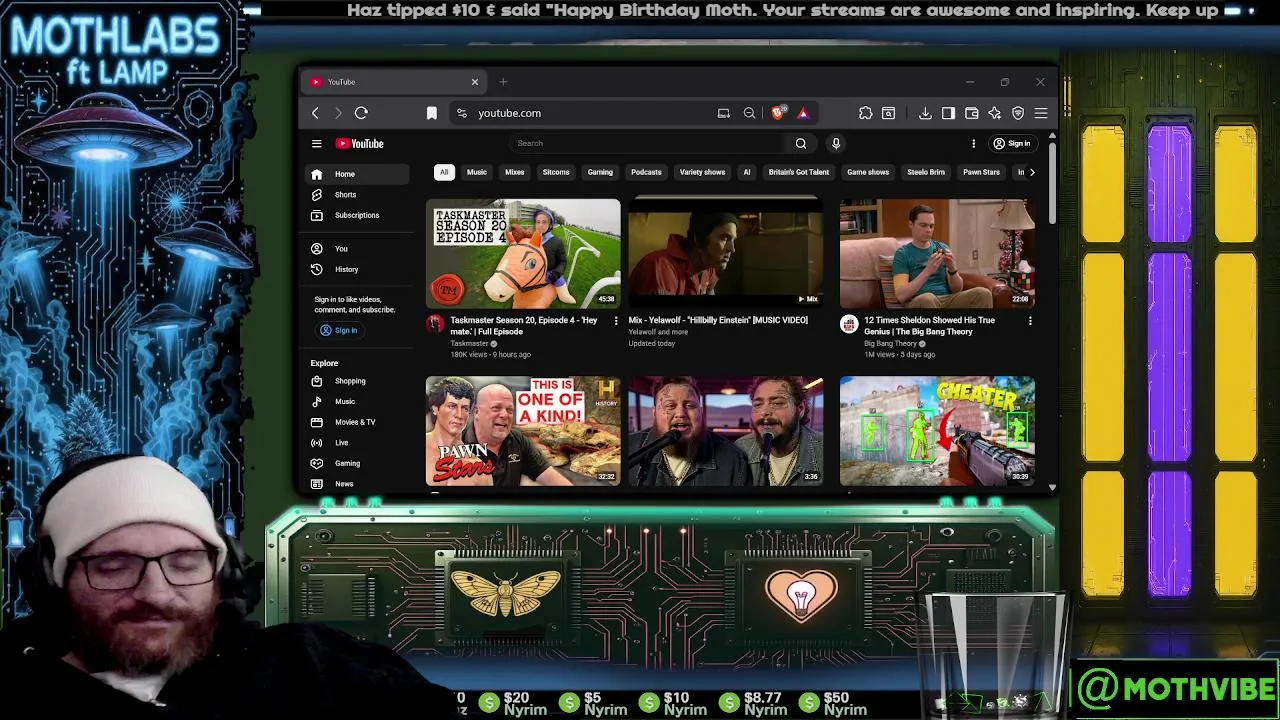Toggle the browser sidebar panel icon

pyautogui.click(x=948, y=113)
